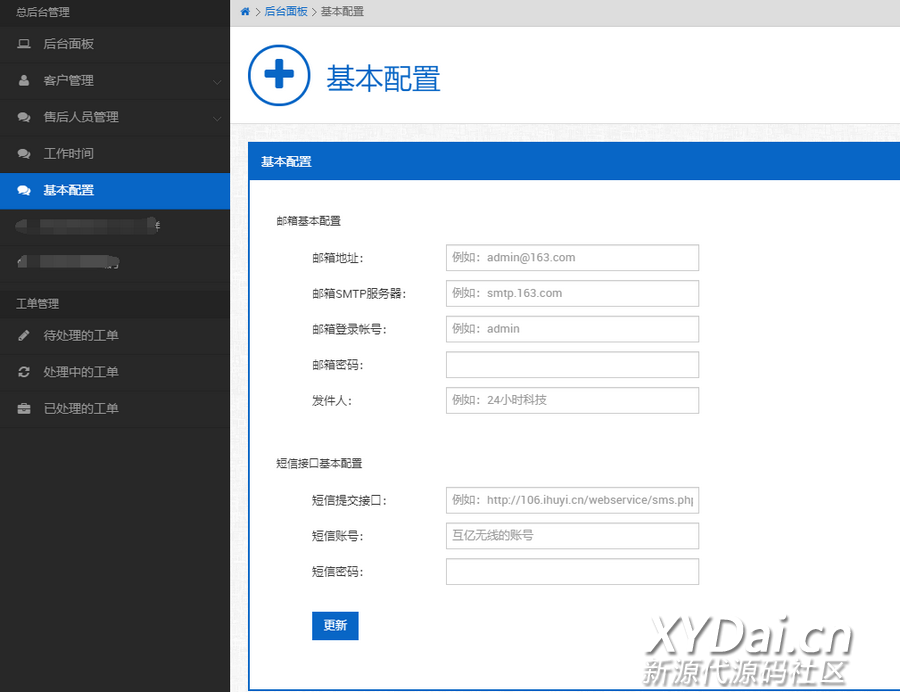This screenshot has width=900, height=692.
Task: Open the 工作时间 menu item
Action: pyautogui.click(x=68, y=154)
